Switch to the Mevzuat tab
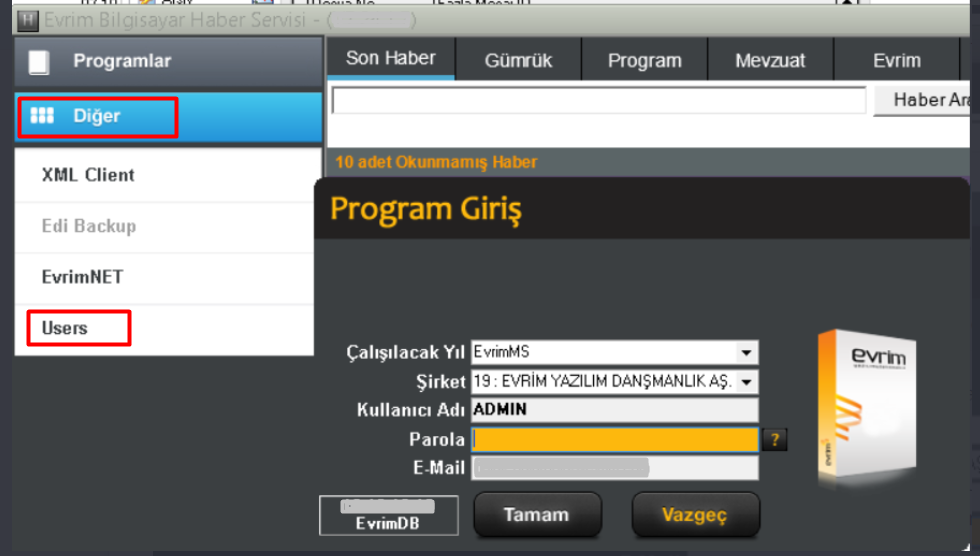Image resolution: width=980 pixels, height=556 pixels. coord(771,61)
